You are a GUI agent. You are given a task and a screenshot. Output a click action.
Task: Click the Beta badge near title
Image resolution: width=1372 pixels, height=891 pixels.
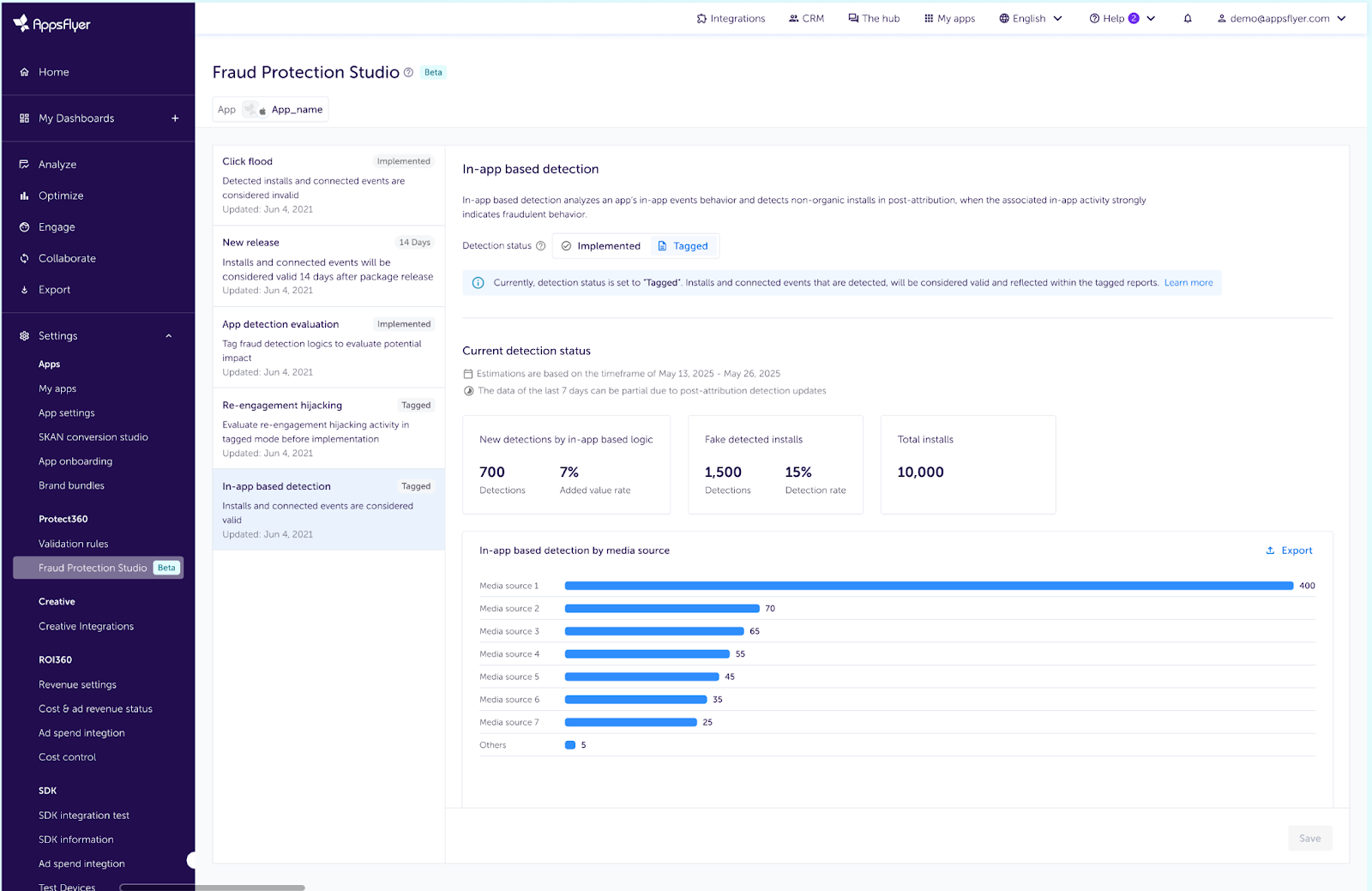click(x=433, y=72)
